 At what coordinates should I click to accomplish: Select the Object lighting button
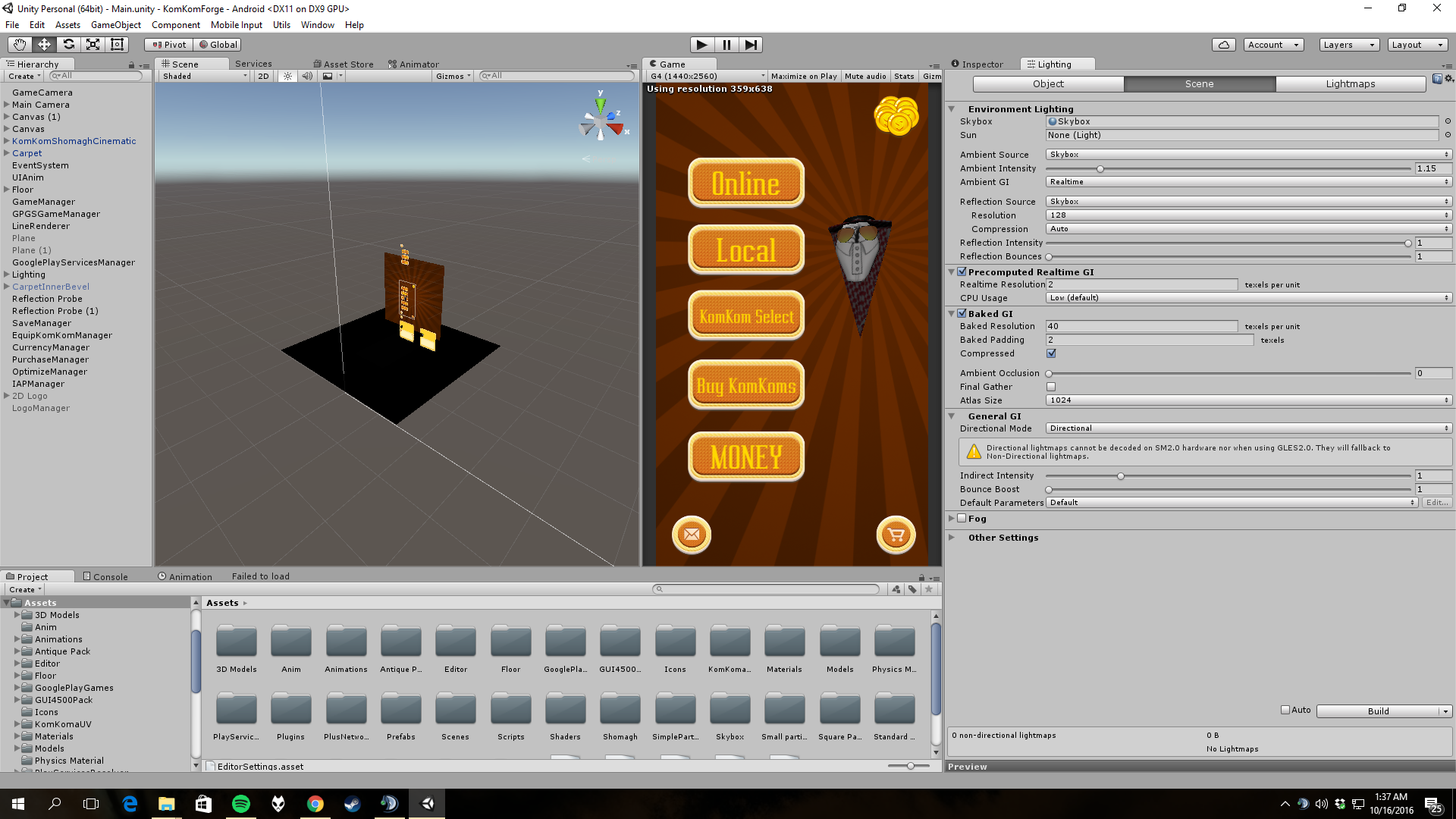tap(1048, 84)
